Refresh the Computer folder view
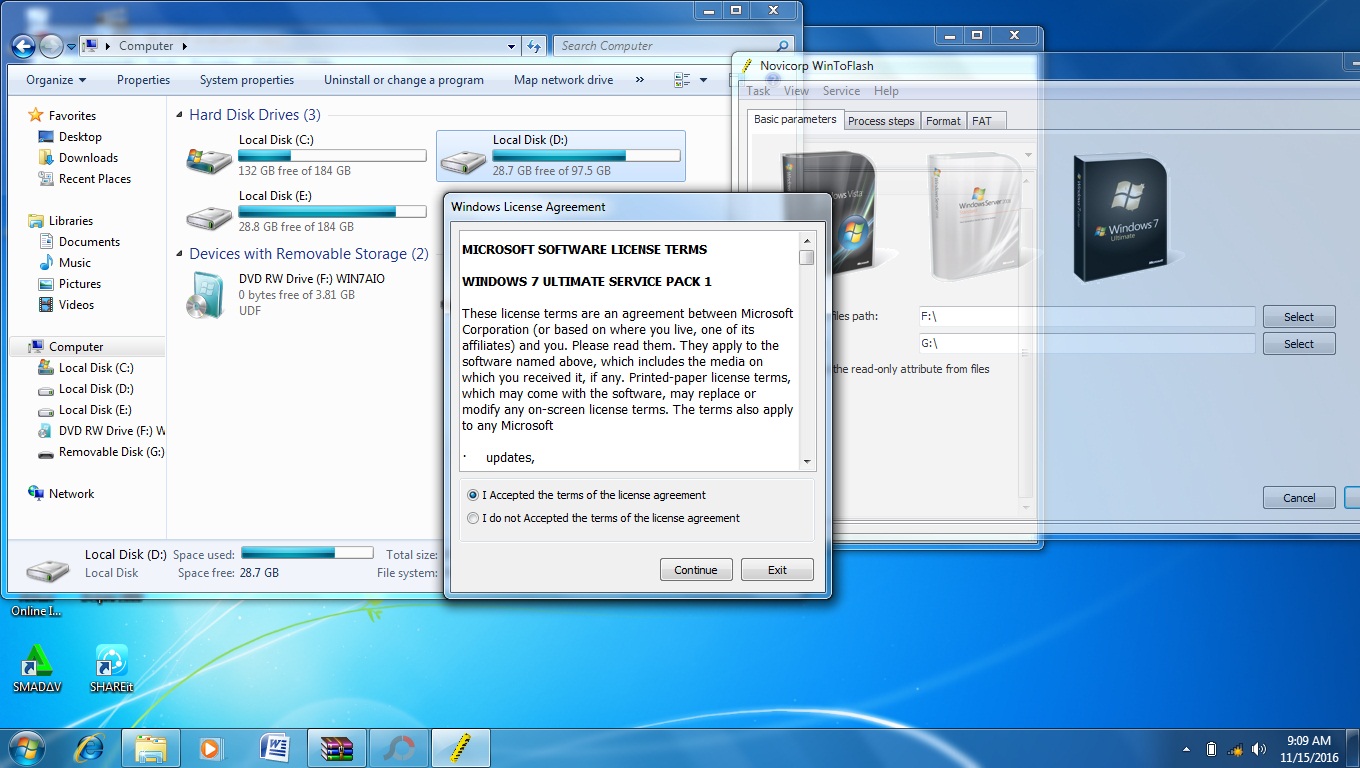Screen dimensions: 1360x768 [534, 46]
